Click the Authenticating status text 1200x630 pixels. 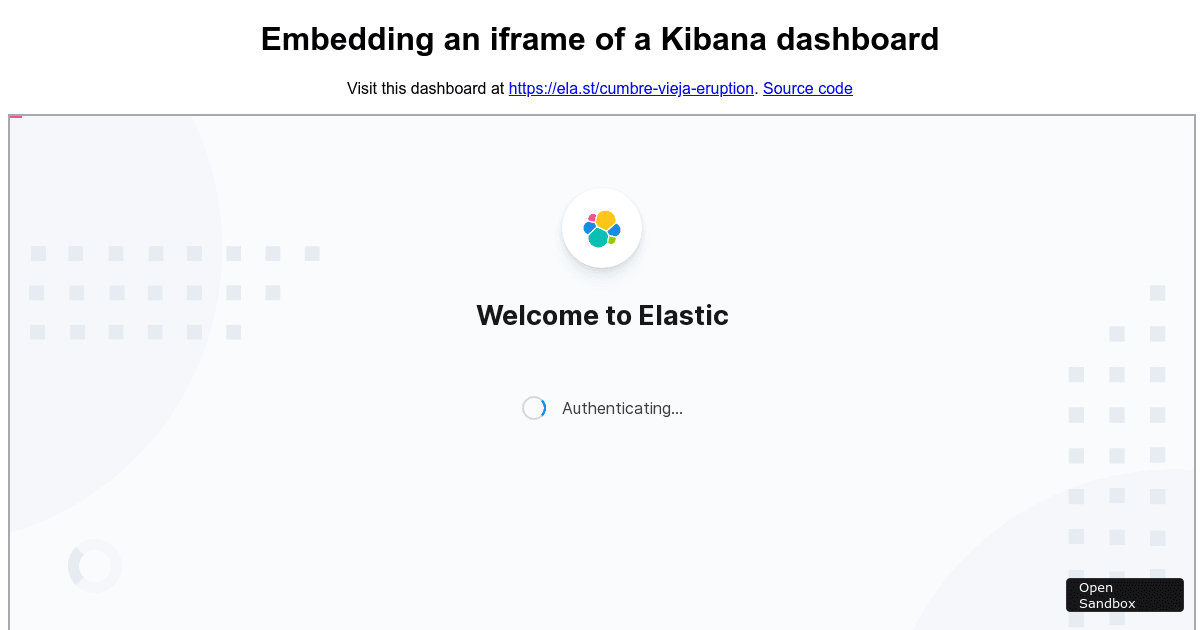coord(622,408)
